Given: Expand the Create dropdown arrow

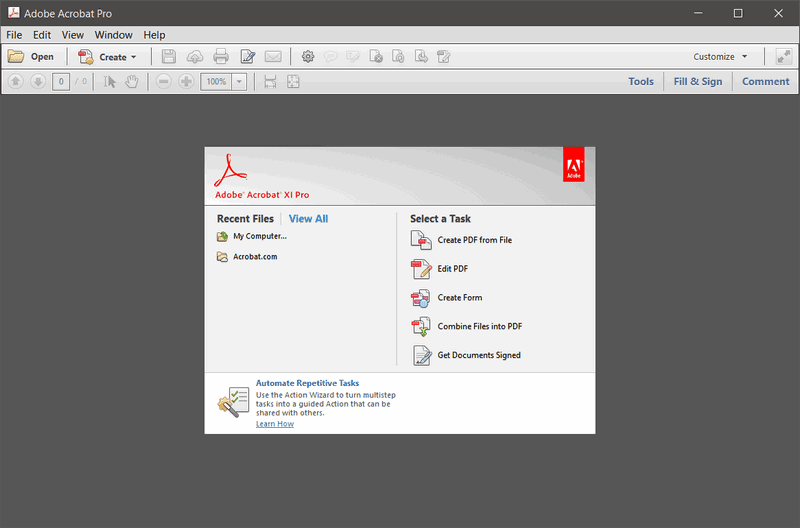Looking at the screenshot, I should click(x=134, y=57).
